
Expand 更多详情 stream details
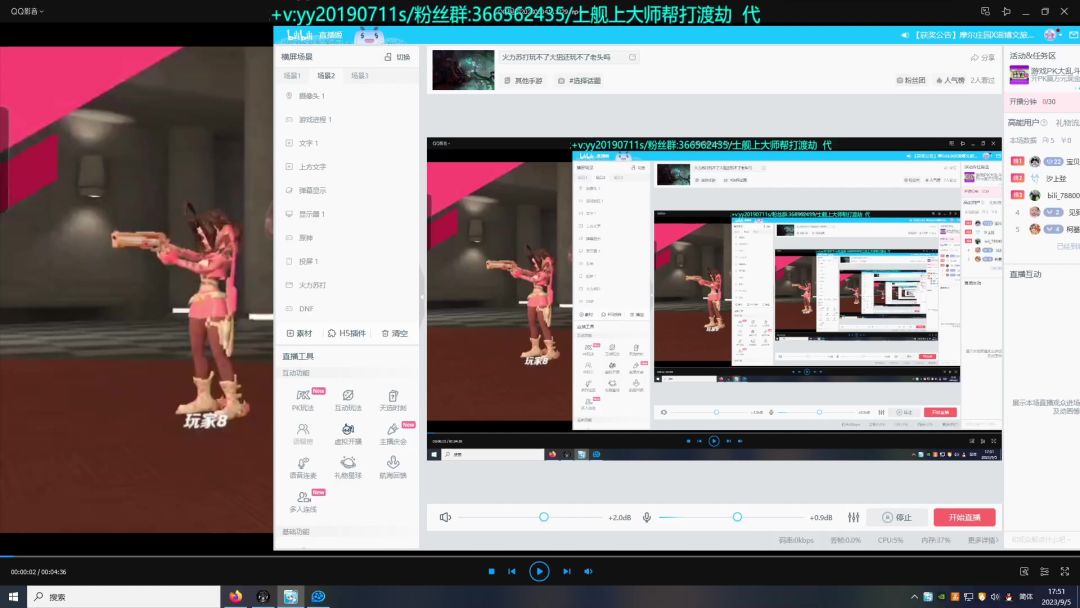click(x=983, y=540)
